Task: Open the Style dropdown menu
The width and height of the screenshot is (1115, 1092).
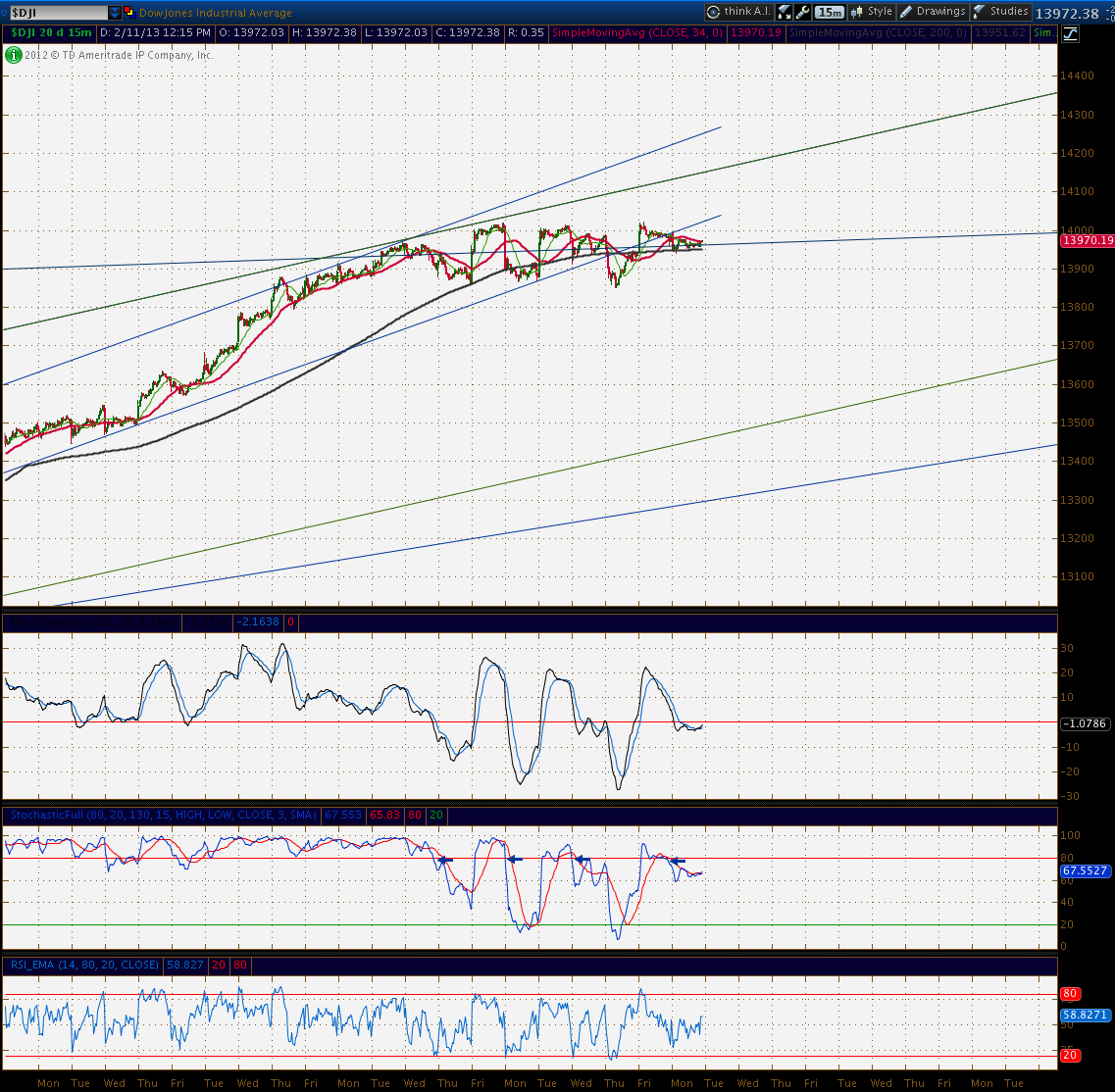Action: [x=872, y=12]
